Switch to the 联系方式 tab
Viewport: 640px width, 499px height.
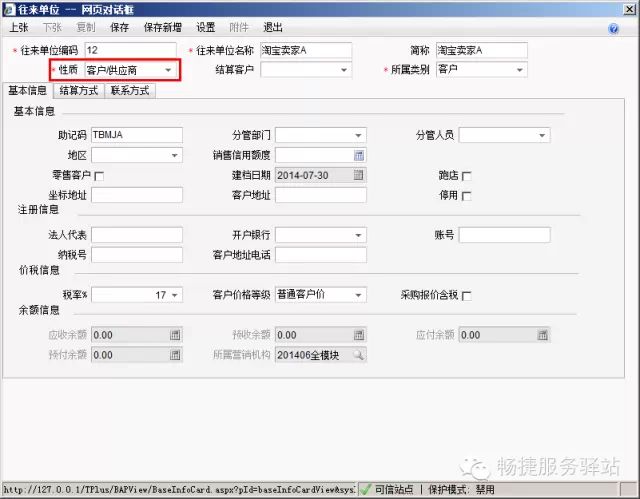pyautogui.click(x=130, y=91)
